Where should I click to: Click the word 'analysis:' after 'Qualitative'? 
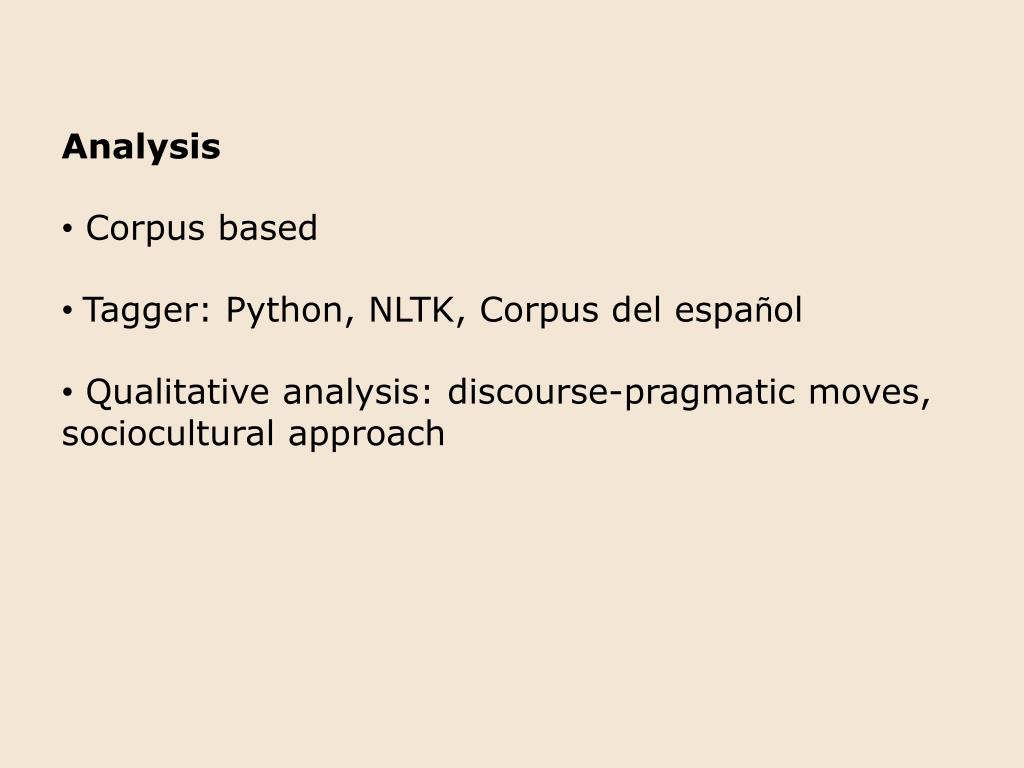point(359,394)
